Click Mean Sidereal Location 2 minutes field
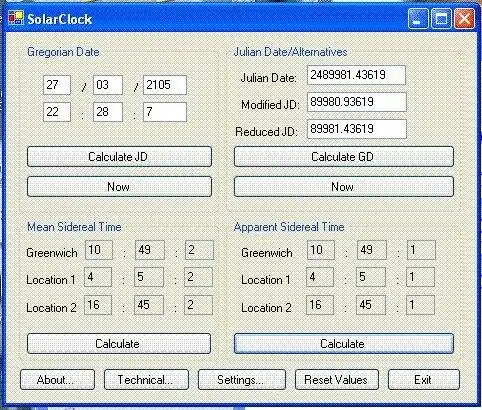This screenshot has height=410, width=482. [x=149, y=305]
